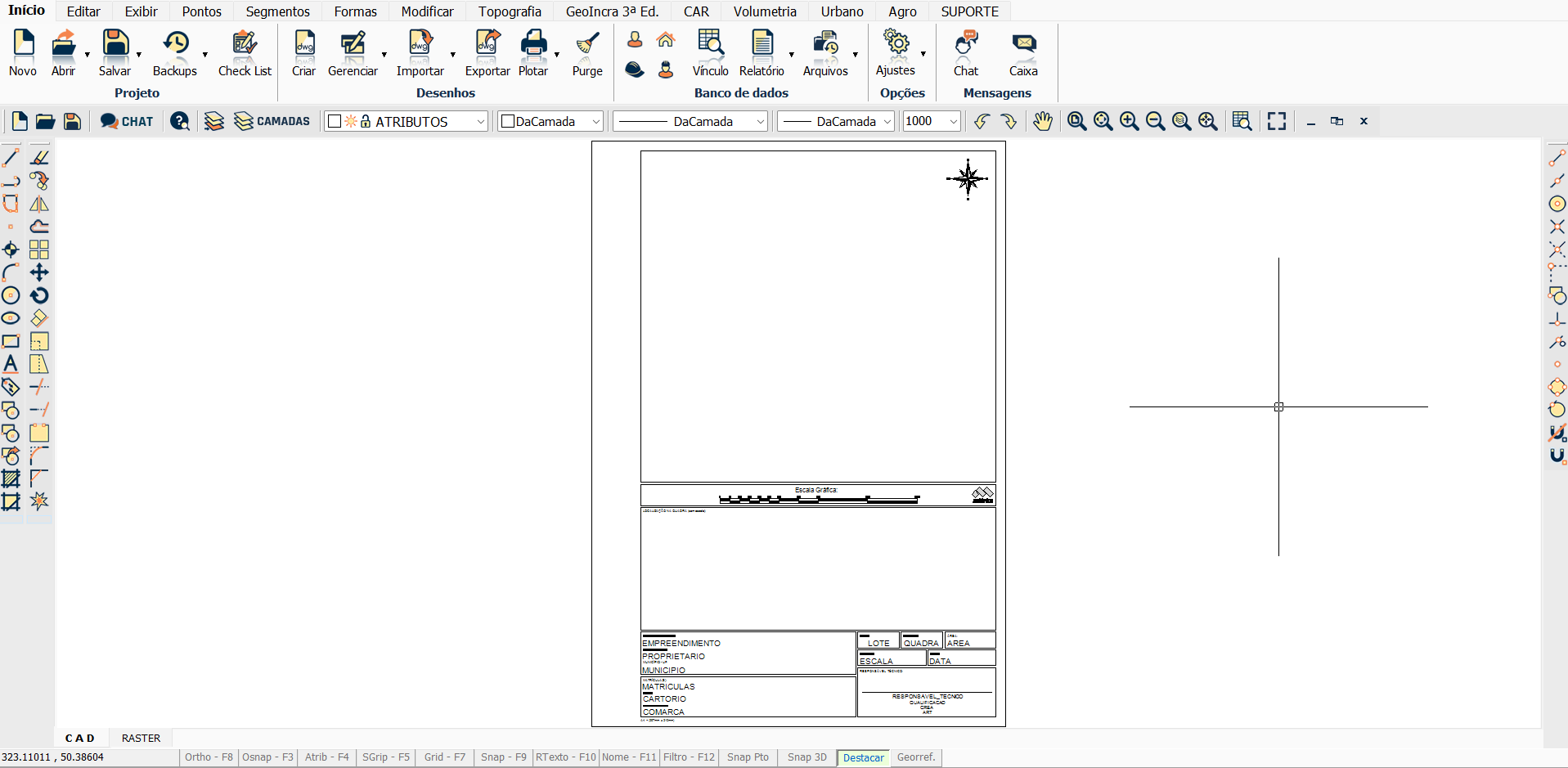Switch to the RASTER tab
The height and width of the screenshot is (768, 1568).
tap(141, 738)
